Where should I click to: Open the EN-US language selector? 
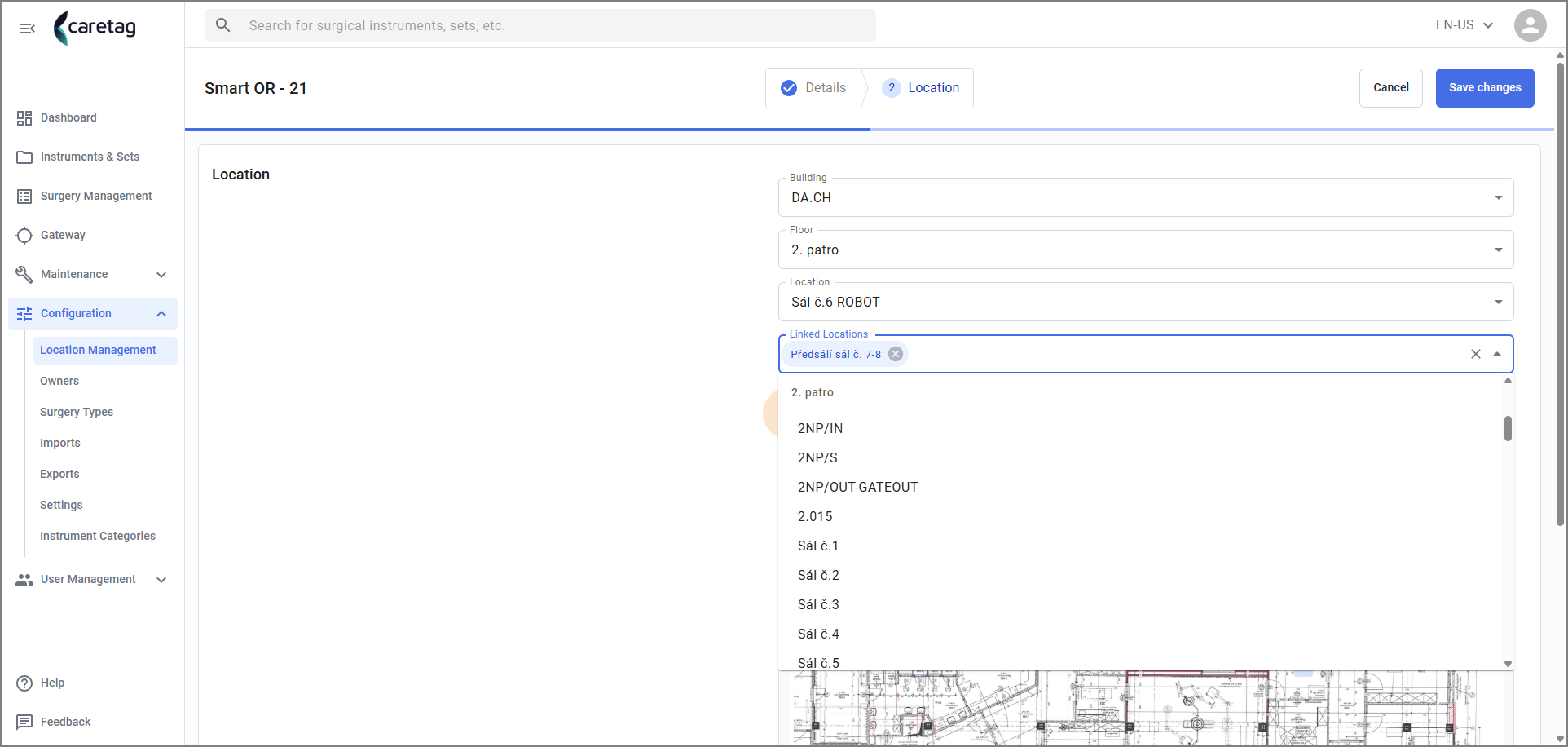point(1464,25)
